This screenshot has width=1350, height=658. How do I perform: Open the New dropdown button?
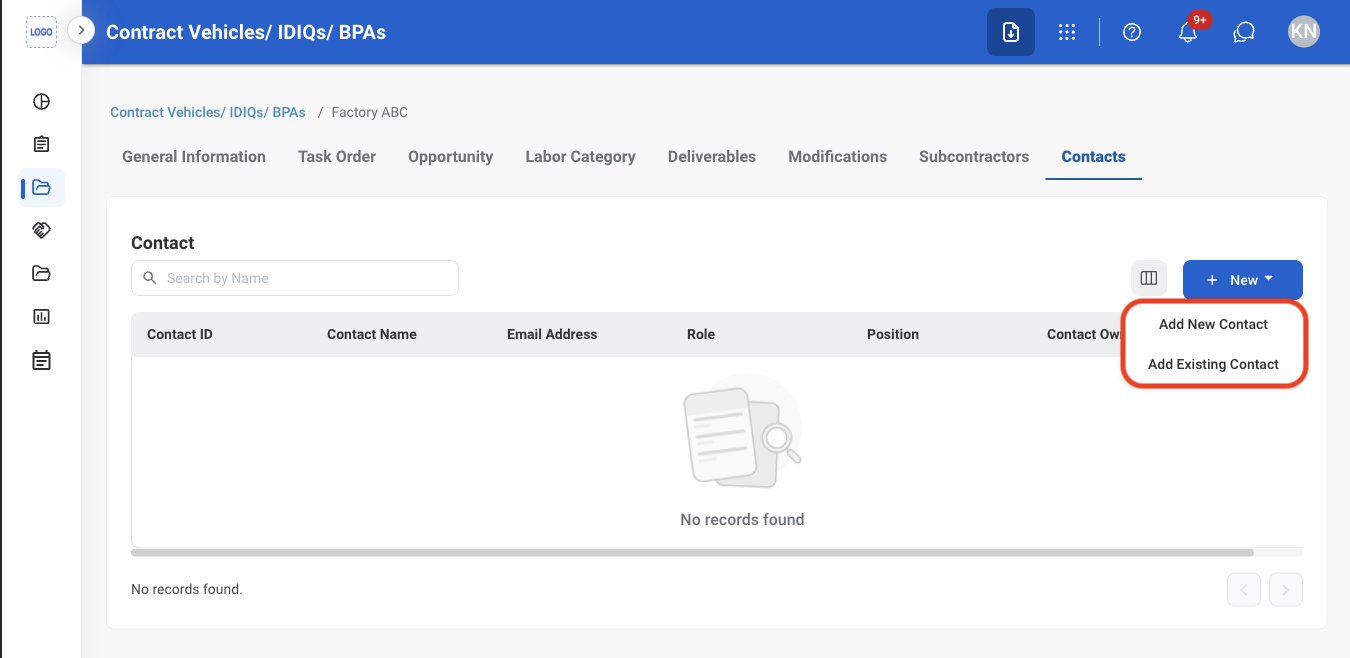pos(1243,280)
